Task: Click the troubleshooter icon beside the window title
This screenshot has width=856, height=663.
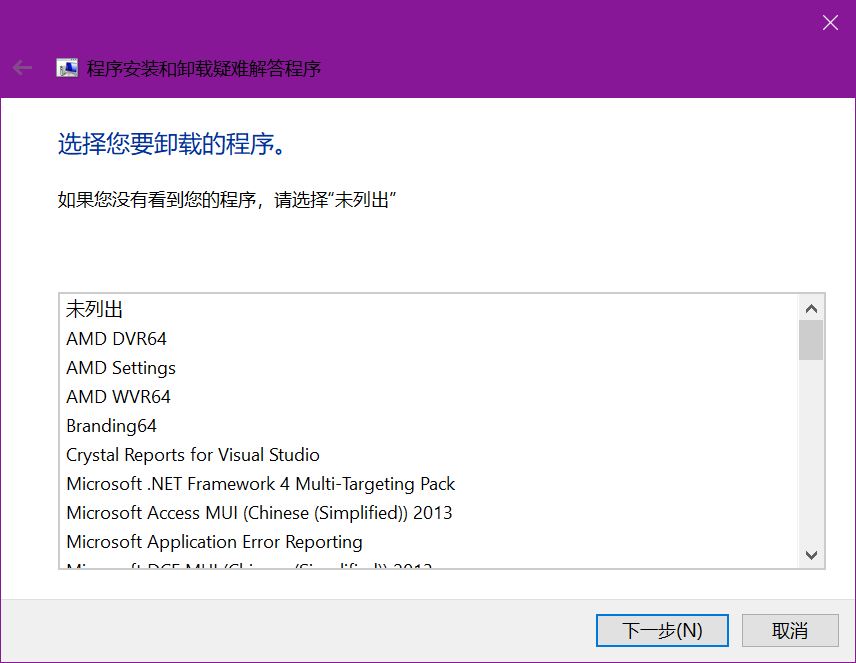Action: tap(67, 68)
